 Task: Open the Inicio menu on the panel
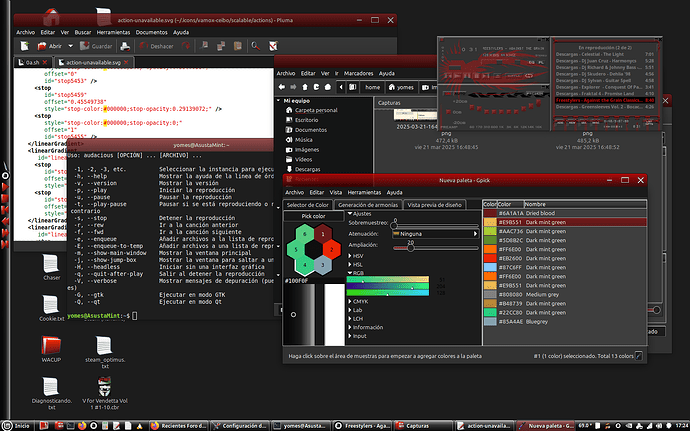(x=16, y=426)
